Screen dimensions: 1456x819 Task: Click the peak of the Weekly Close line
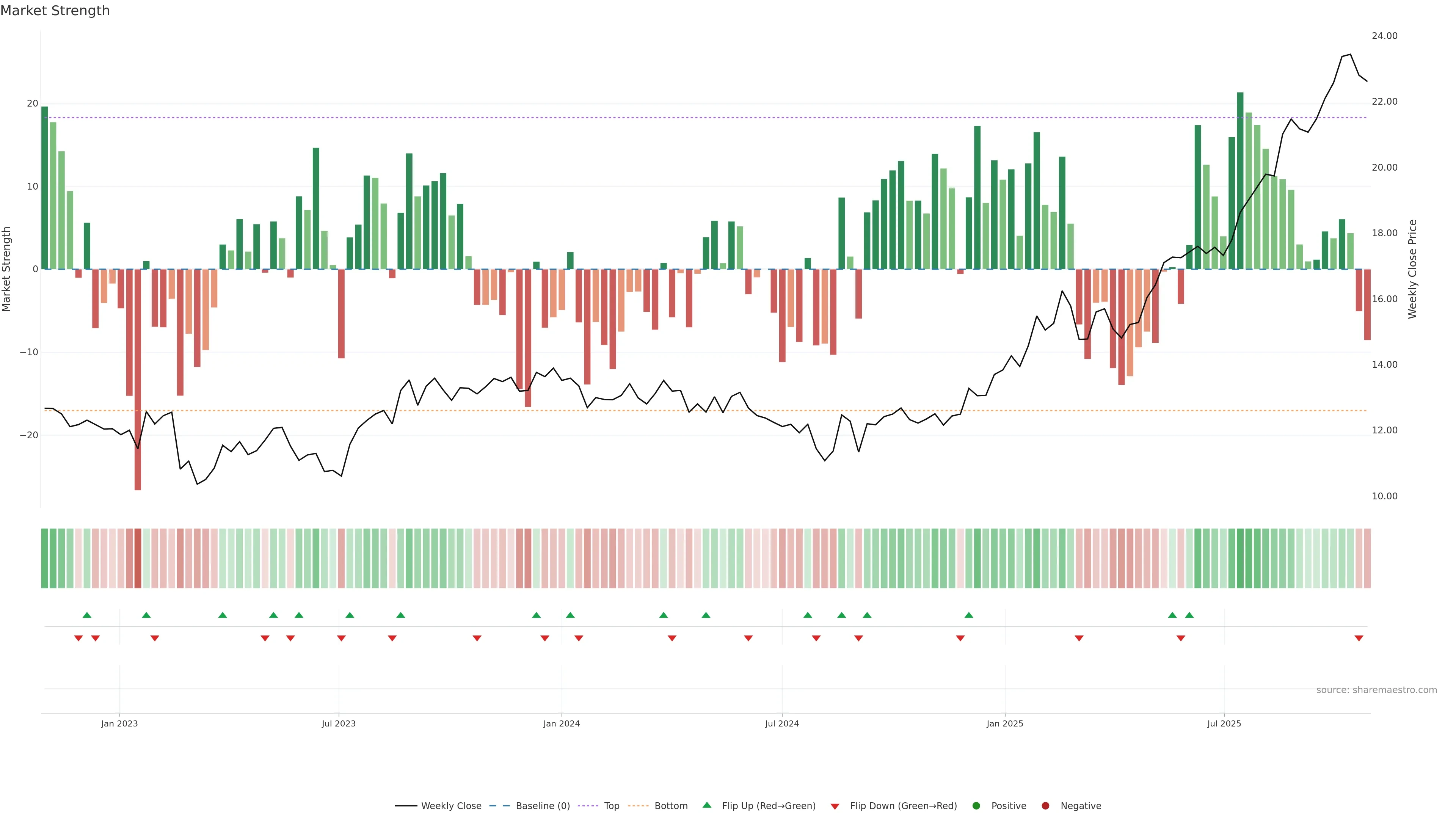coord(1350,55)
